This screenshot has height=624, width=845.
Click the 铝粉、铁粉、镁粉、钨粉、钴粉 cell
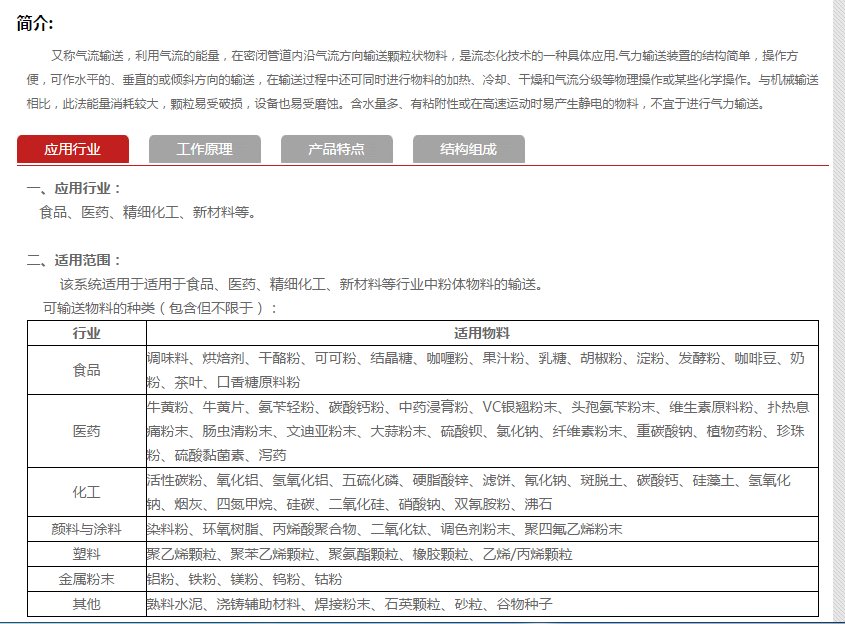482,579
